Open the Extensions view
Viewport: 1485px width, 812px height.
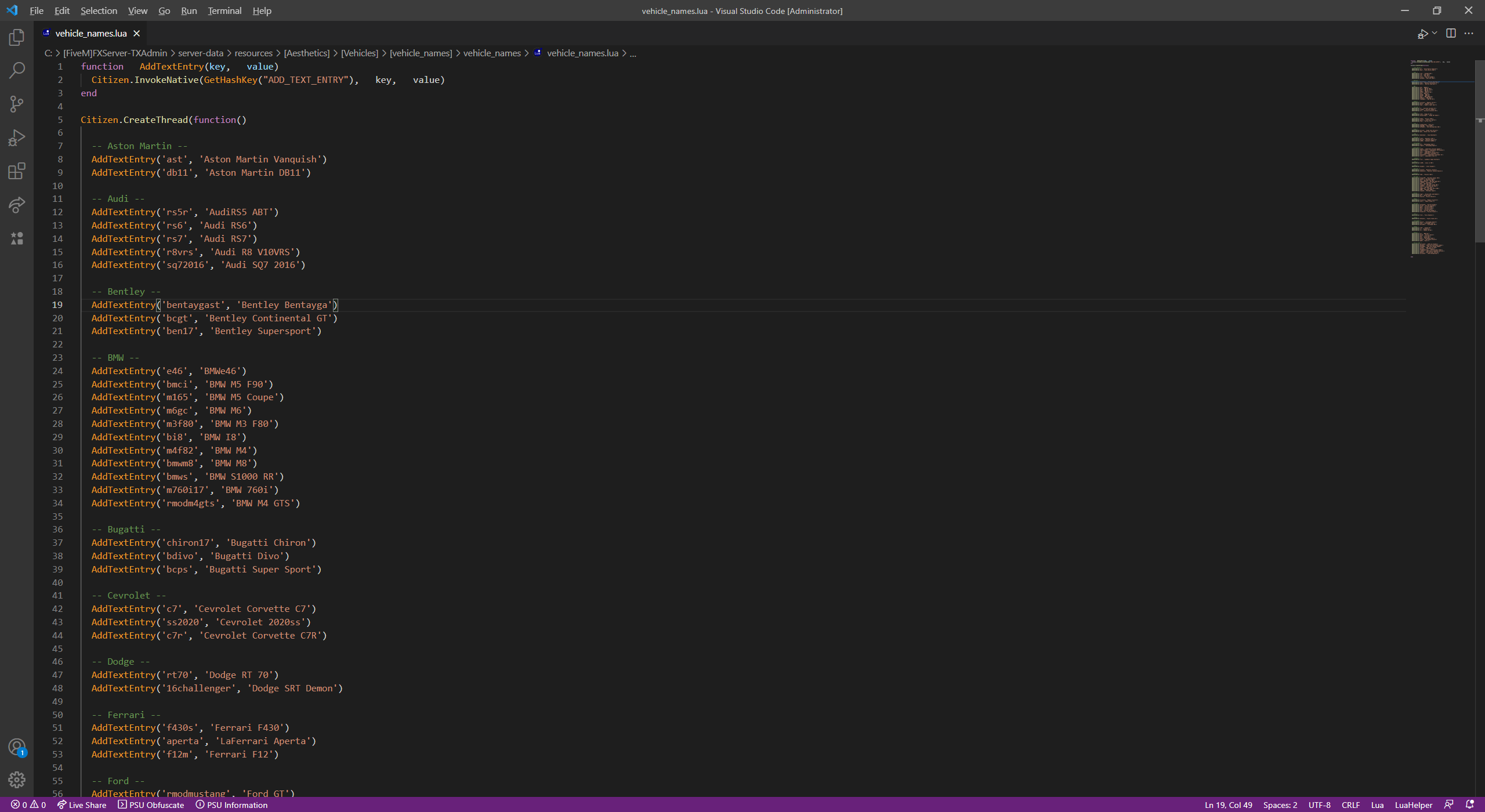click(x=17, y=171)
